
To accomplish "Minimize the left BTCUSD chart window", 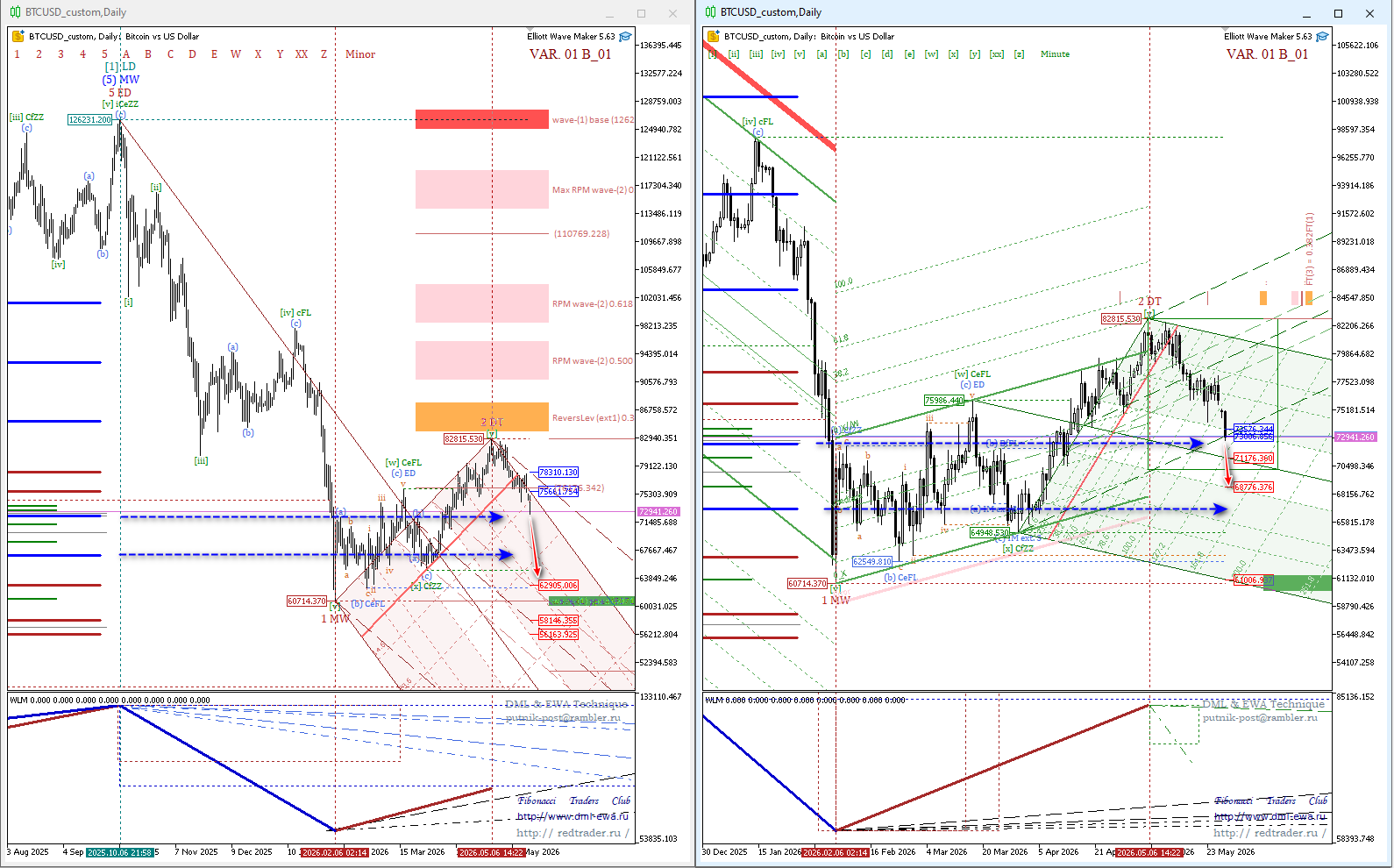I will pos(610,13).
